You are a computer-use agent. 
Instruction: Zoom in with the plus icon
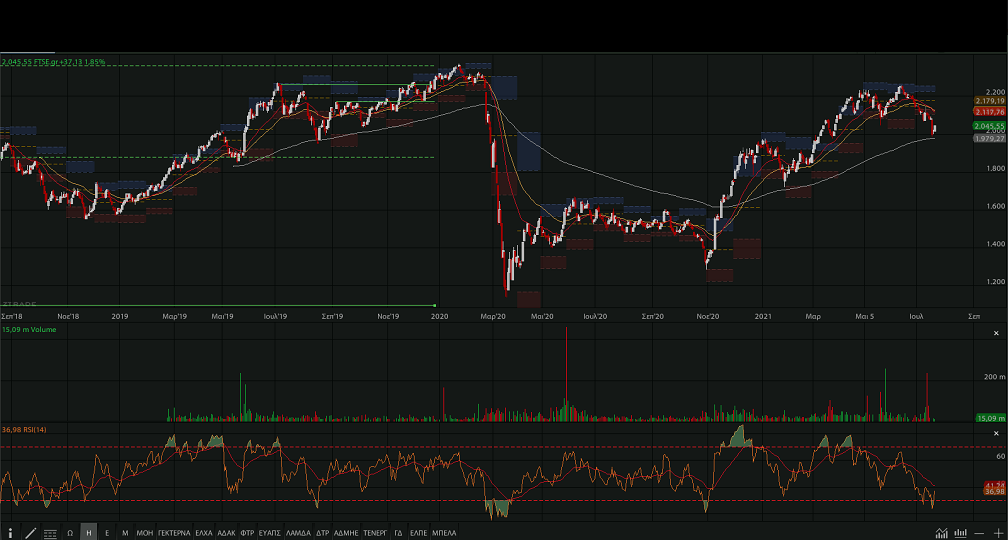coord(997,533)
